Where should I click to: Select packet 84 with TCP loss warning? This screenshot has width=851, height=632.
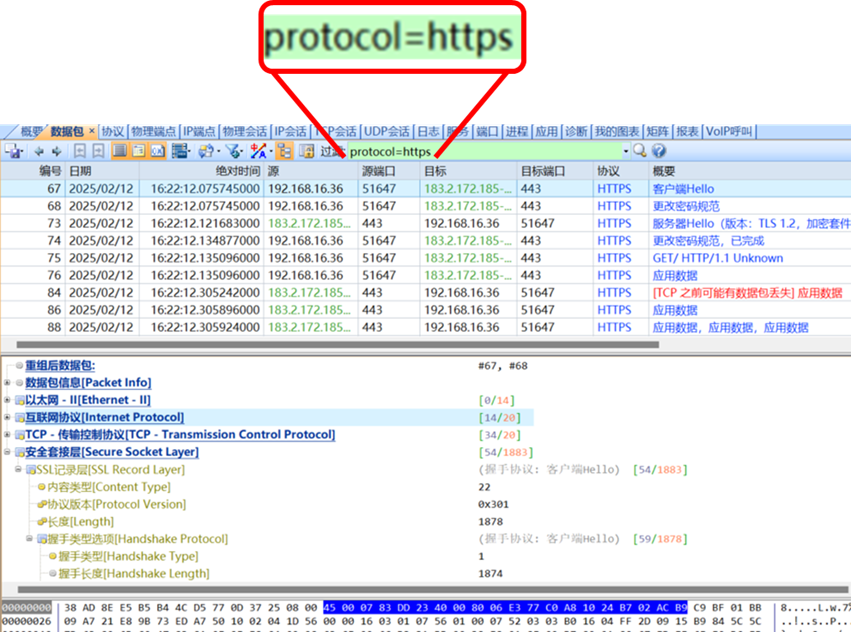pyautogui.click(x=426, y=293)
